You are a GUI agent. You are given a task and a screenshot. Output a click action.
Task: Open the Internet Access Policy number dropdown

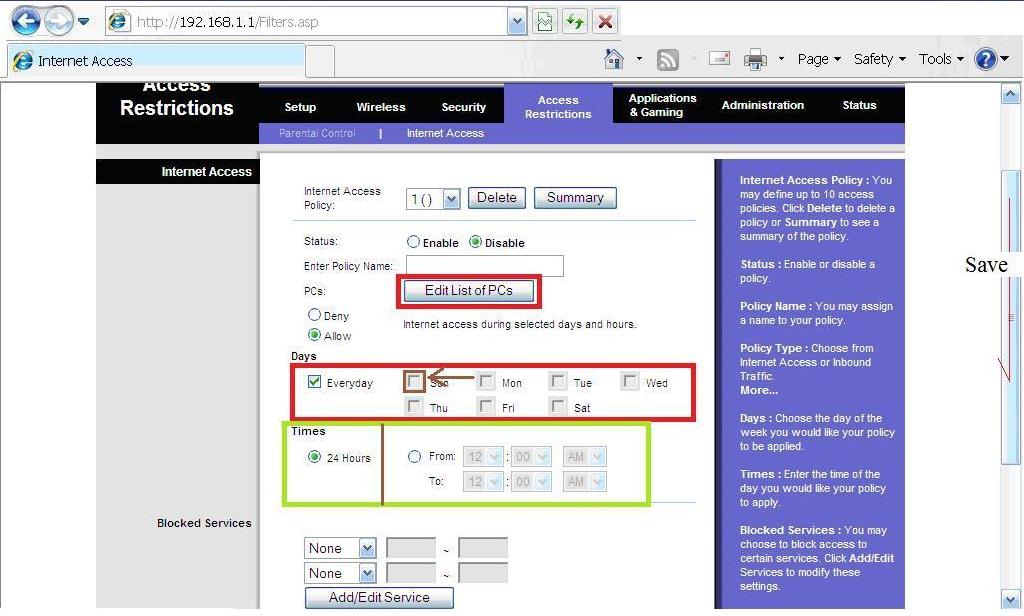[433, 199]
